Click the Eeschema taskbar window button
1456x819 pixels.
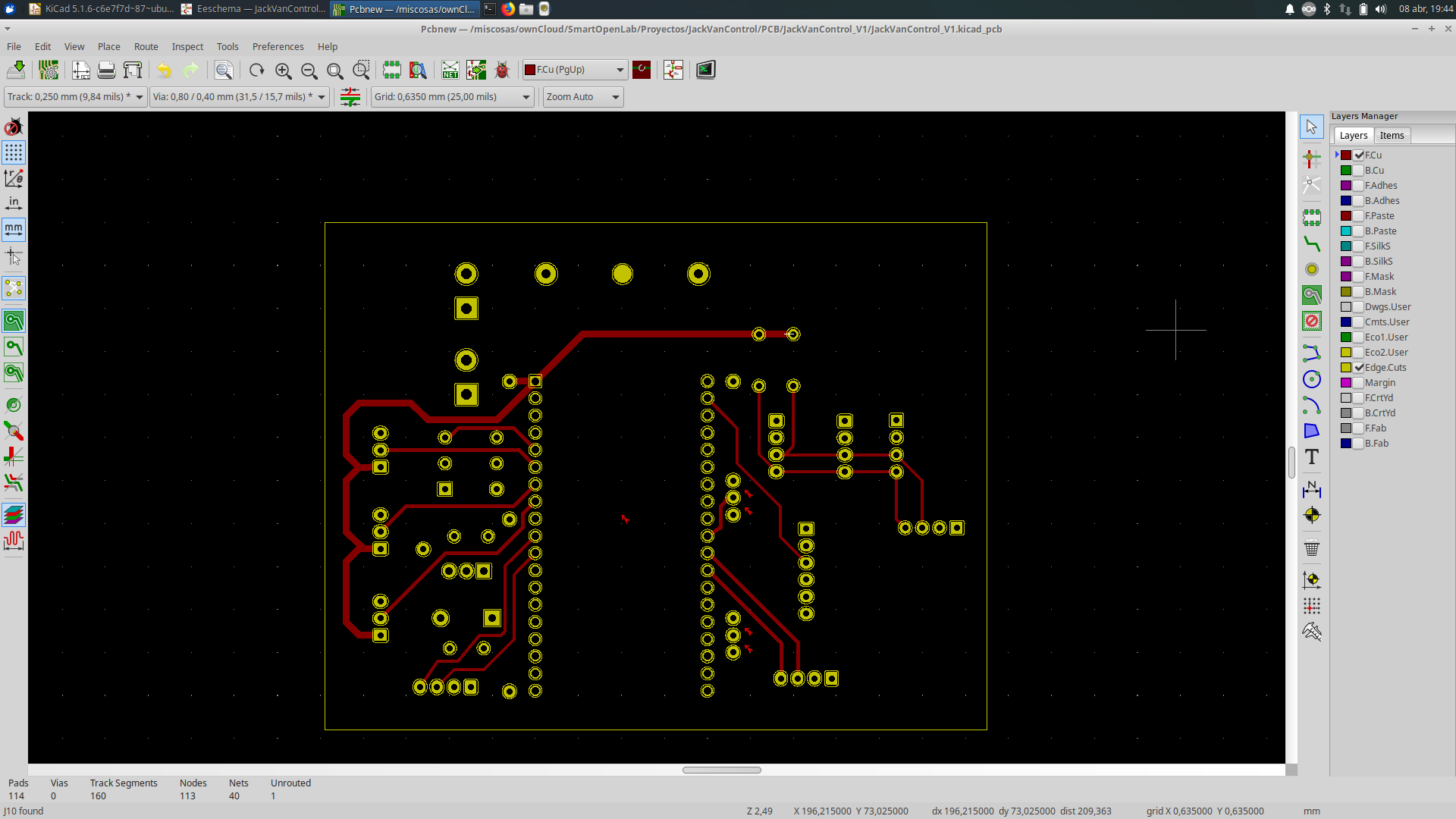[253, 9]
